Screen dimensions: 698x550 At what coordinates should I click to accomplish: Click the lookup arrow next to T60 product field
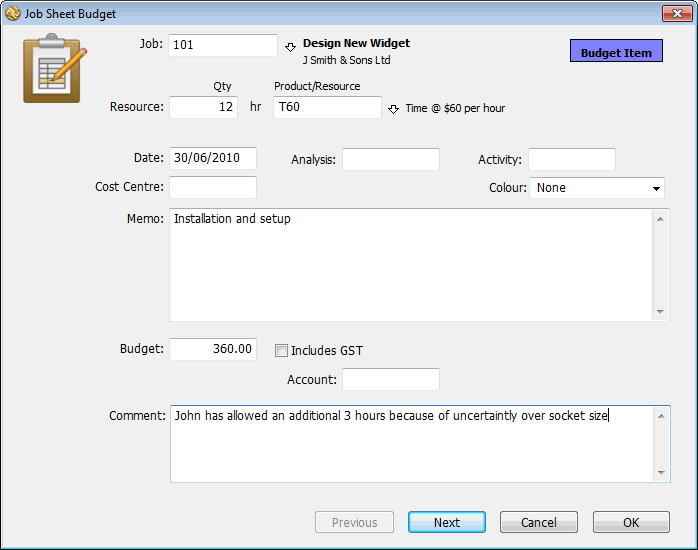coord(393,109)
